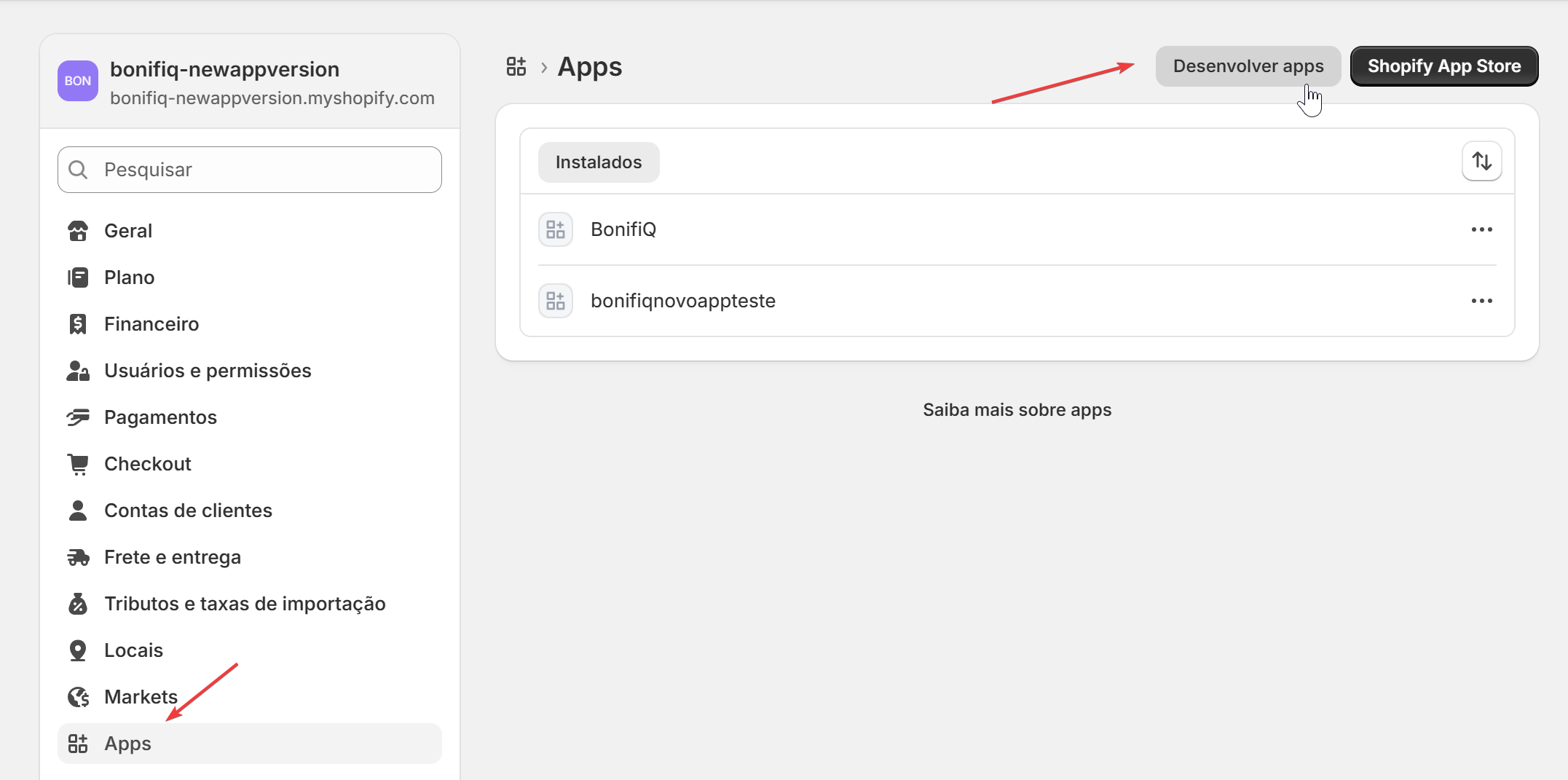The image size is (1568, 780).
Task: Click the Financeiro receipt icon
Action: pyautogui.click(x=78, y=324)
